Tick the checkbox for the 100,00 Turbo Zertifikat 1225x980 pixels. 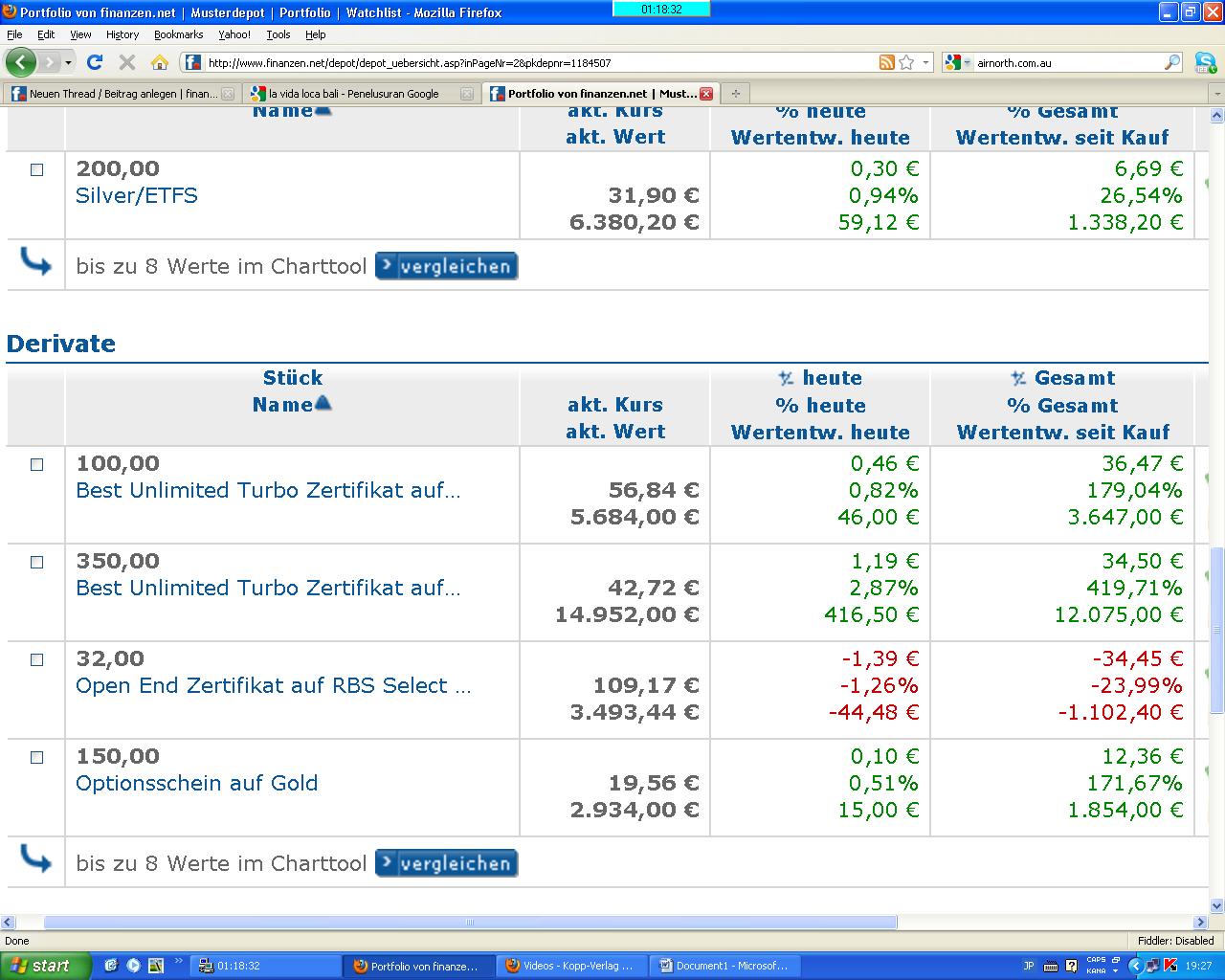point(37,464)
